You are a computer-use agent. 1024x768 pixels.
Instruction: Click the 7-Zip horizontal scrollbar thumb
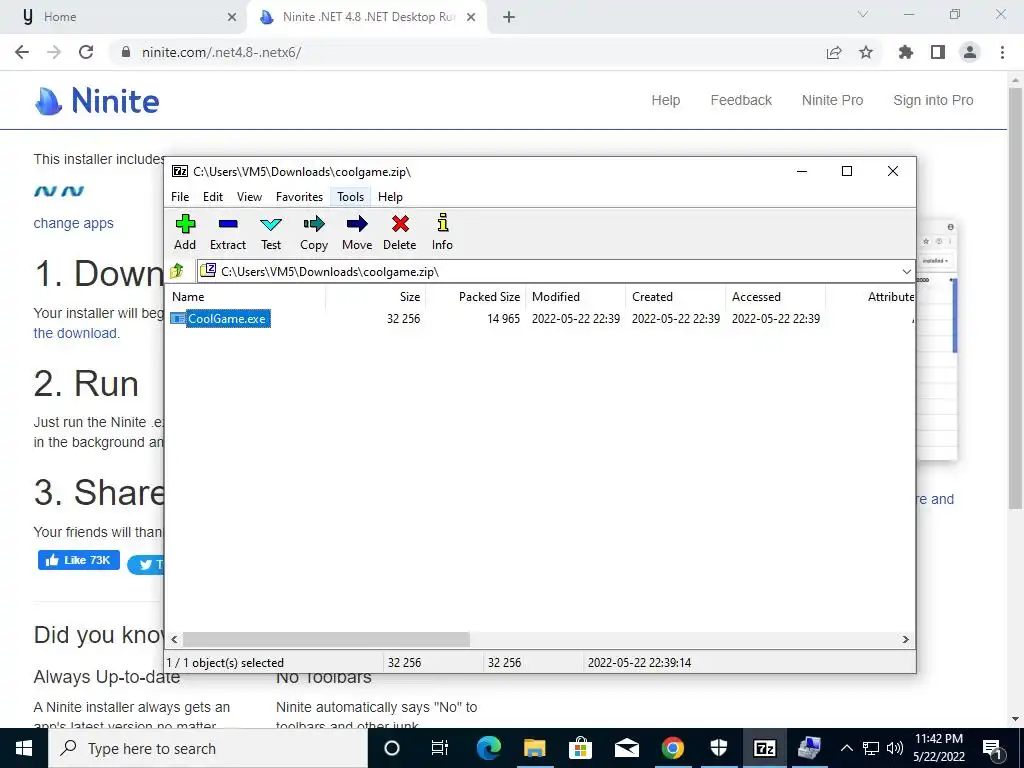pyautogui.click(x=326, y=639)
